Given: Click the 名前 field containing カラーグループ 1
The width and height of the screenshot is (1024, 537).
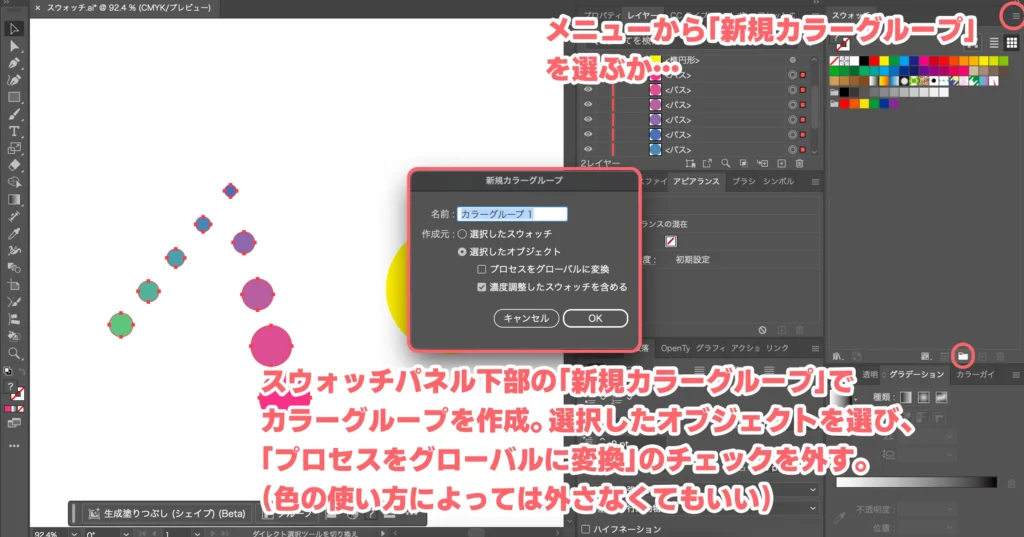Looking at the screenshot, I should (512, 214).
